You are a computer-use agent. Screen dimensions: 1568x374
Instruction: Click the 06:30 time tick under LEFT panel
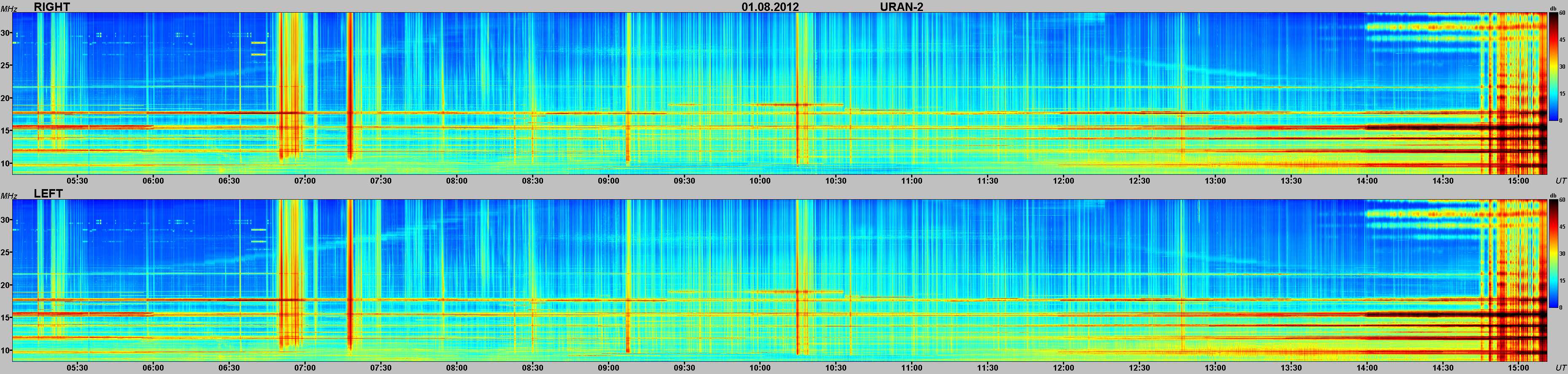229,368
